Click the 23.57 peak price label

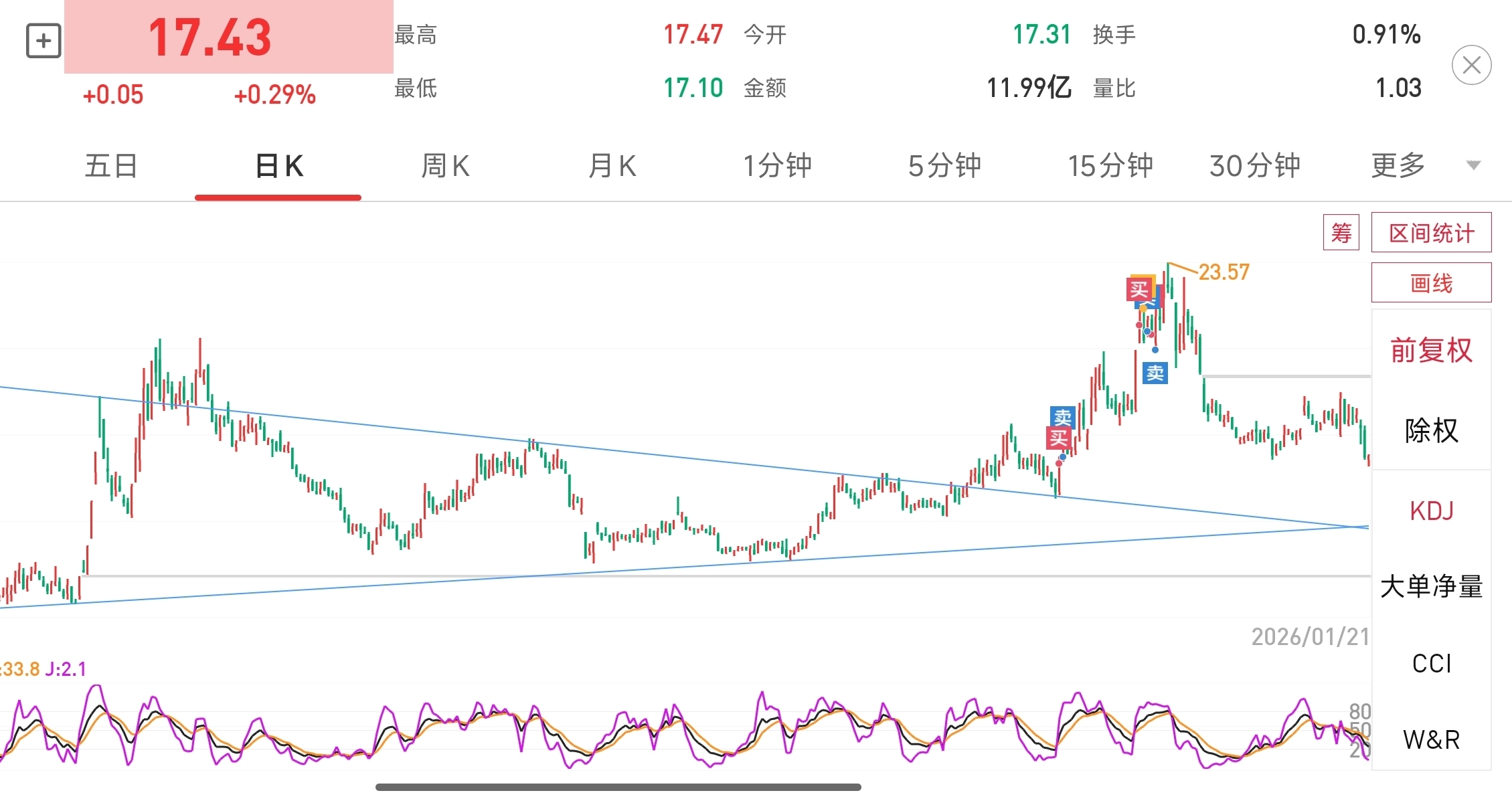[1223, 272]
